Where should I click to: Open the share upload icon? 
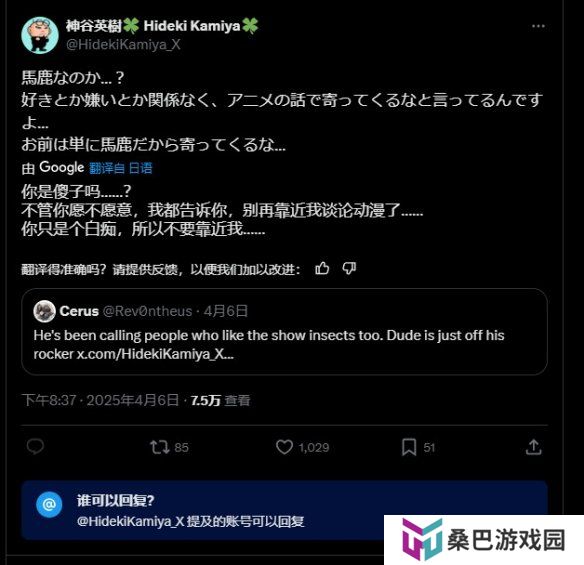point(533,447)
